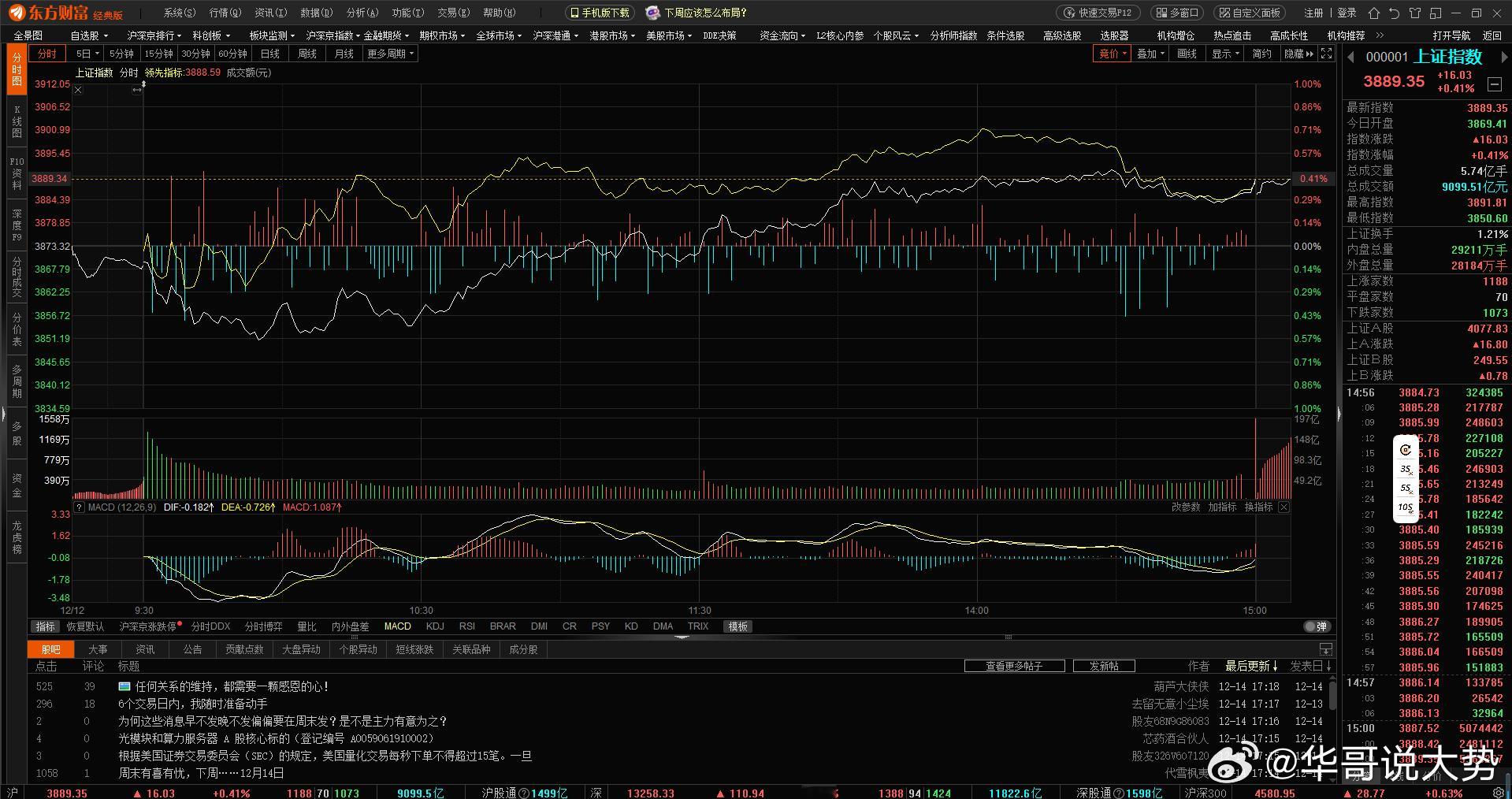Click the 登录 link
1512x799 pixels.
1347,13
